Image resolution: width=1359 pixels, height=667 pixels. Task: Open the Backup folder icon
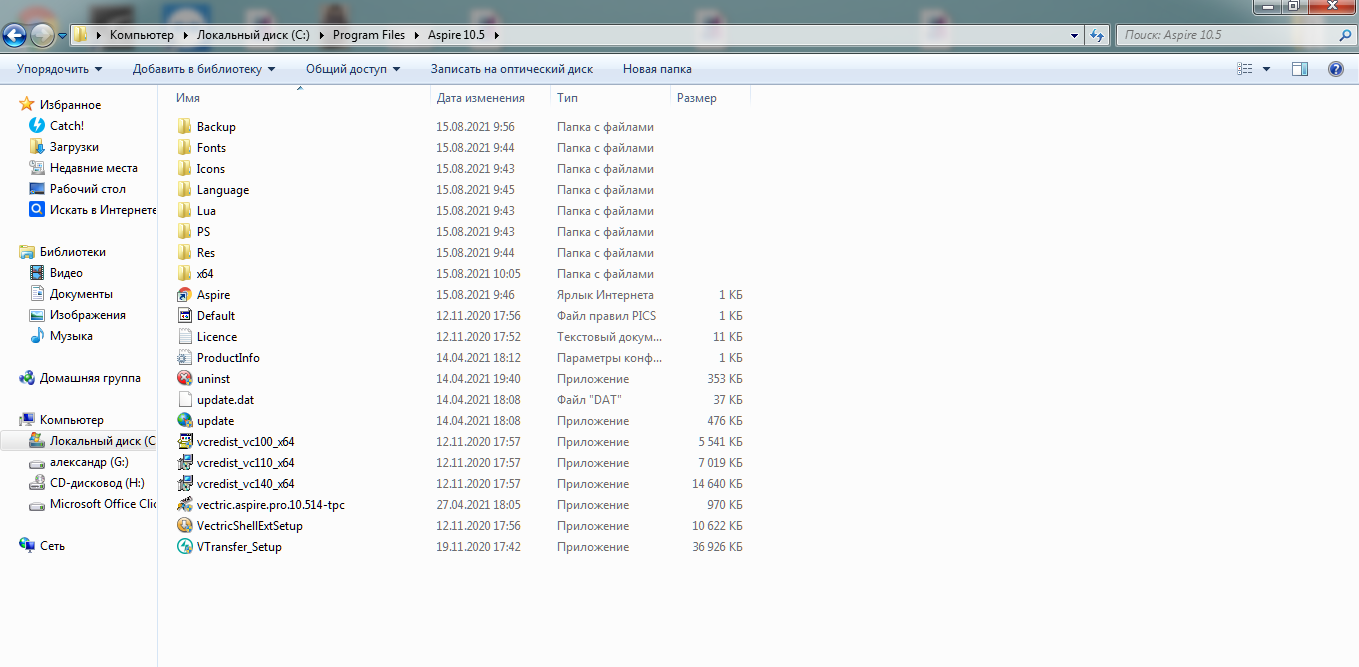[x=184, y=127]
